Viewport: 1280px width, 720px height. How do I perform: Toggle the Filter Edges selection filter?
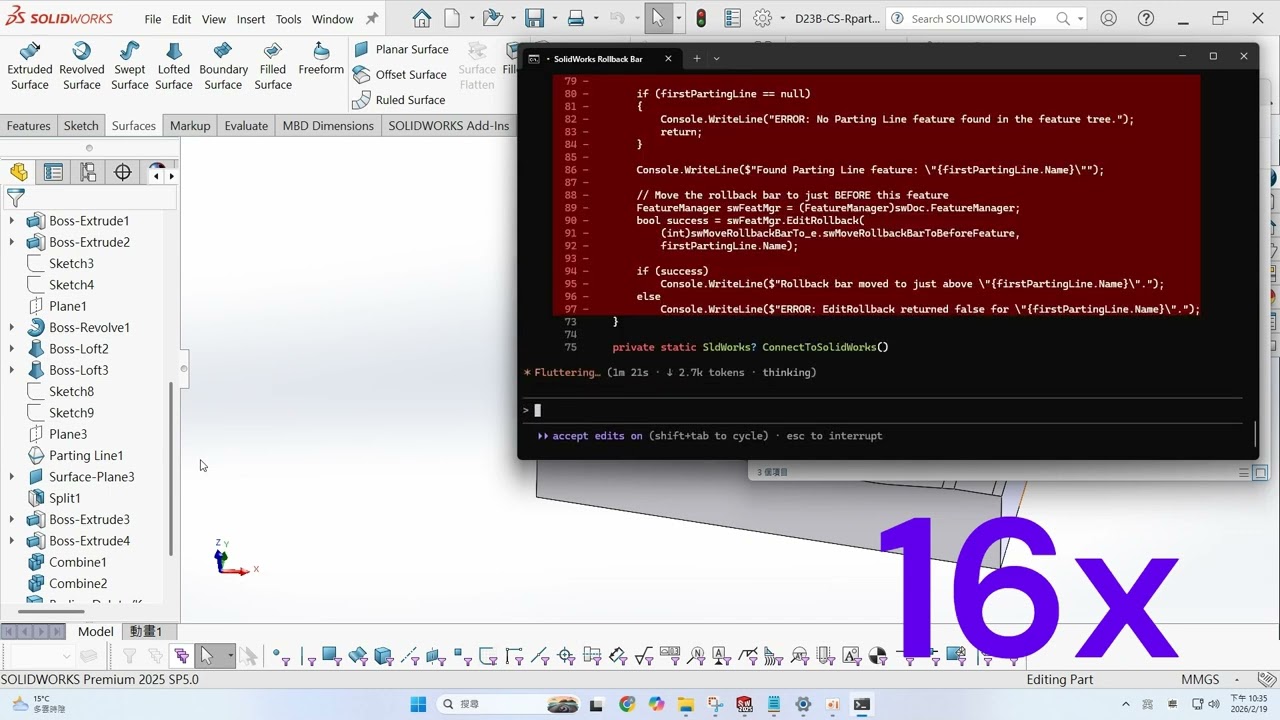point(308,656)
